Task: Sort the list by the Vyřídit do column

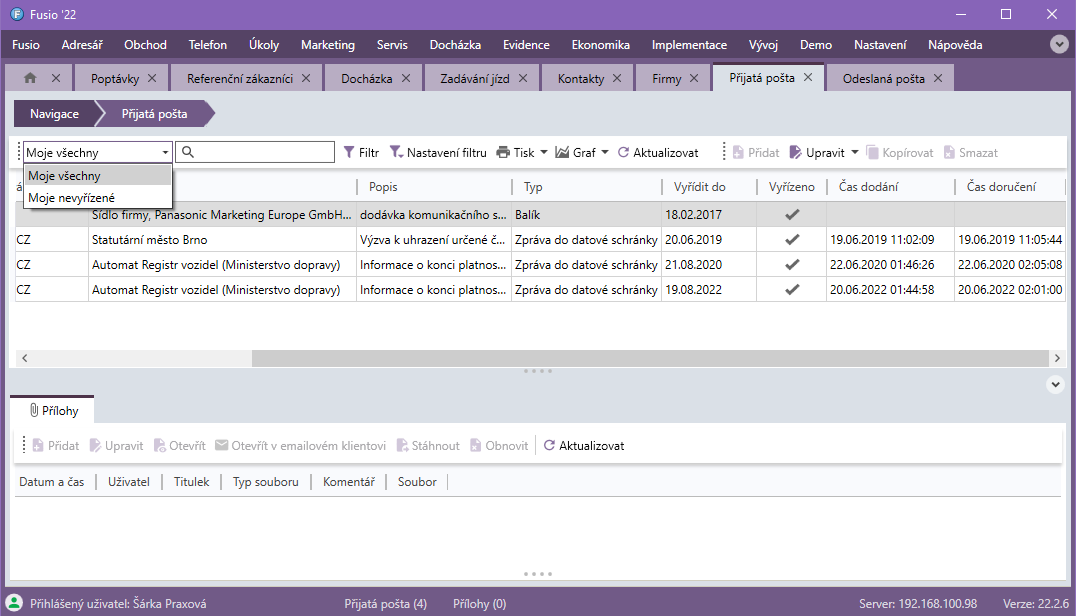Action: (x=699, y=187)
